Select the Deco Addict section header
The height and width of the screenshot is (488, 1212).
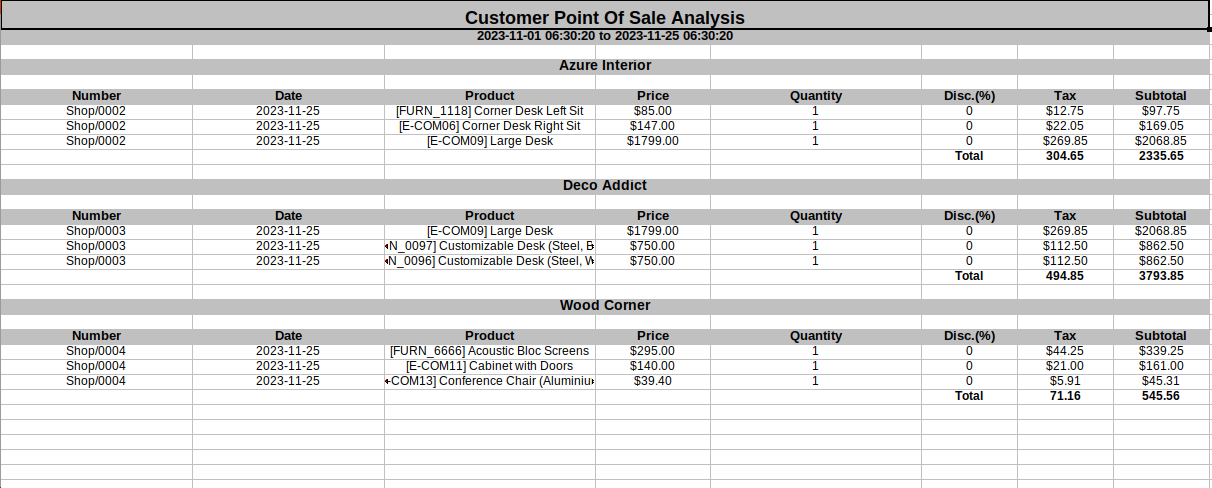click(x=605, y=186)
